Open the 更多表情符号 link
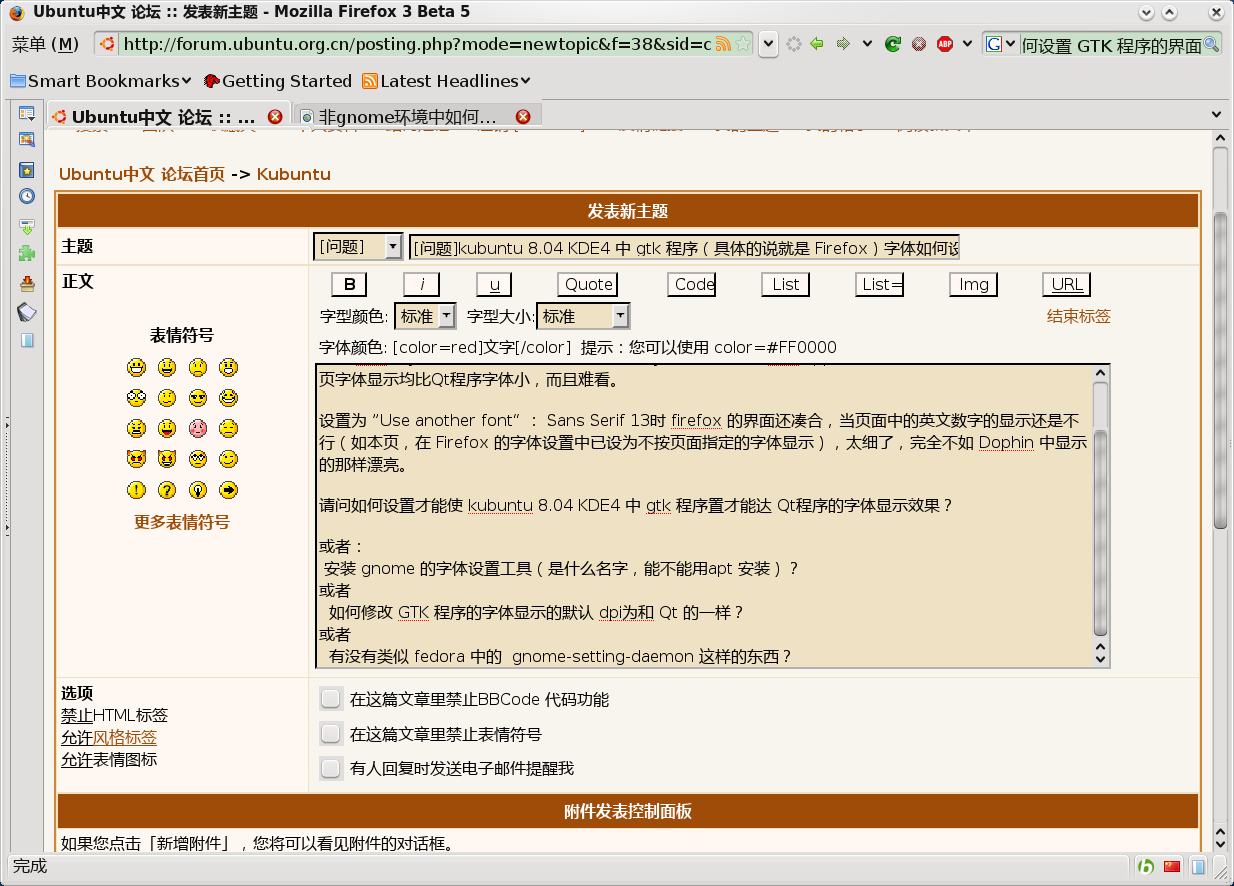This screenshot has height=886, width=1234. [x=182, y=522]
